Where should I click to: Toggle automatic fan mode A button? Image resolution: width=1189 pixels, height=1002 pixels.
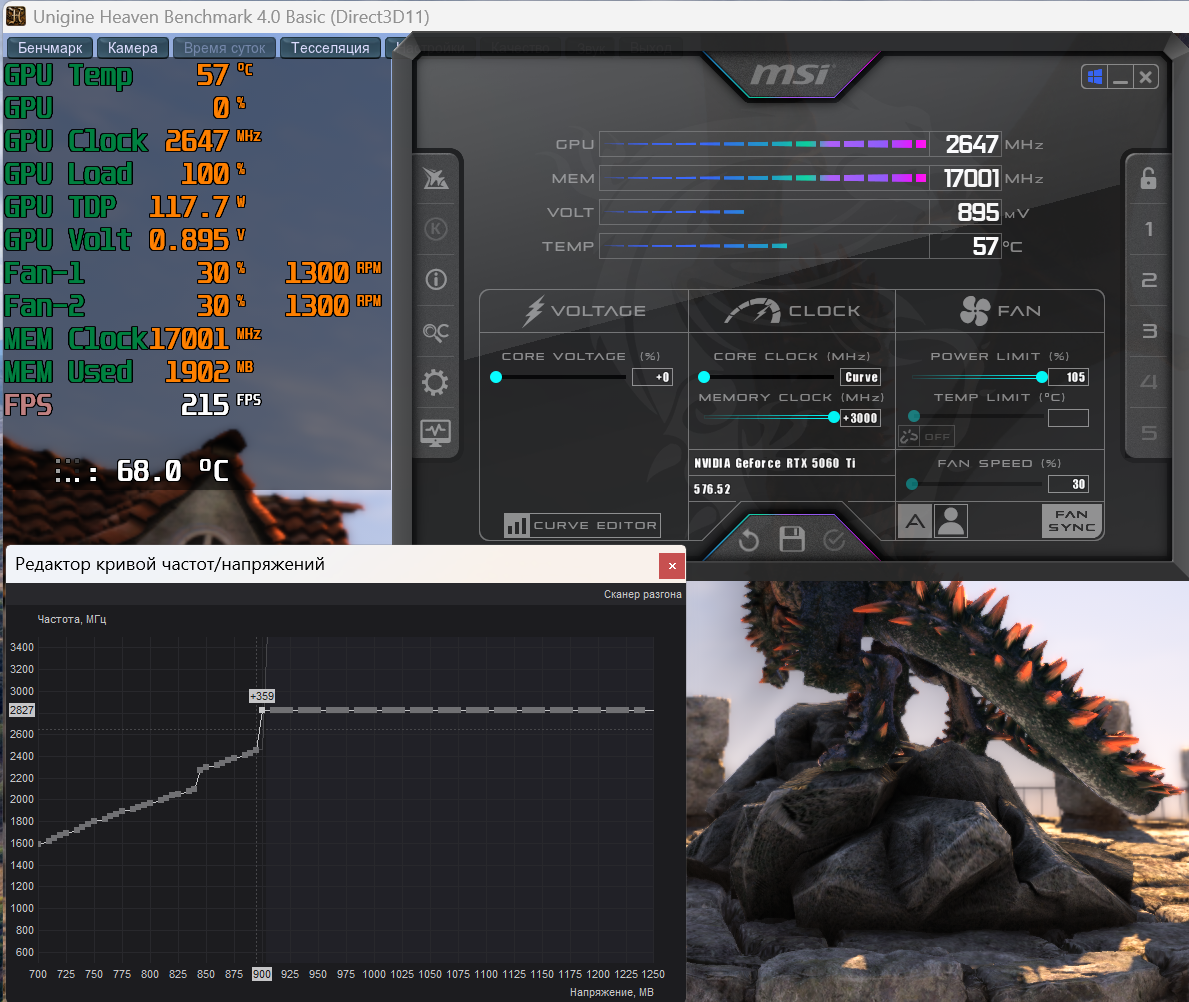click(x=915, y=521)
